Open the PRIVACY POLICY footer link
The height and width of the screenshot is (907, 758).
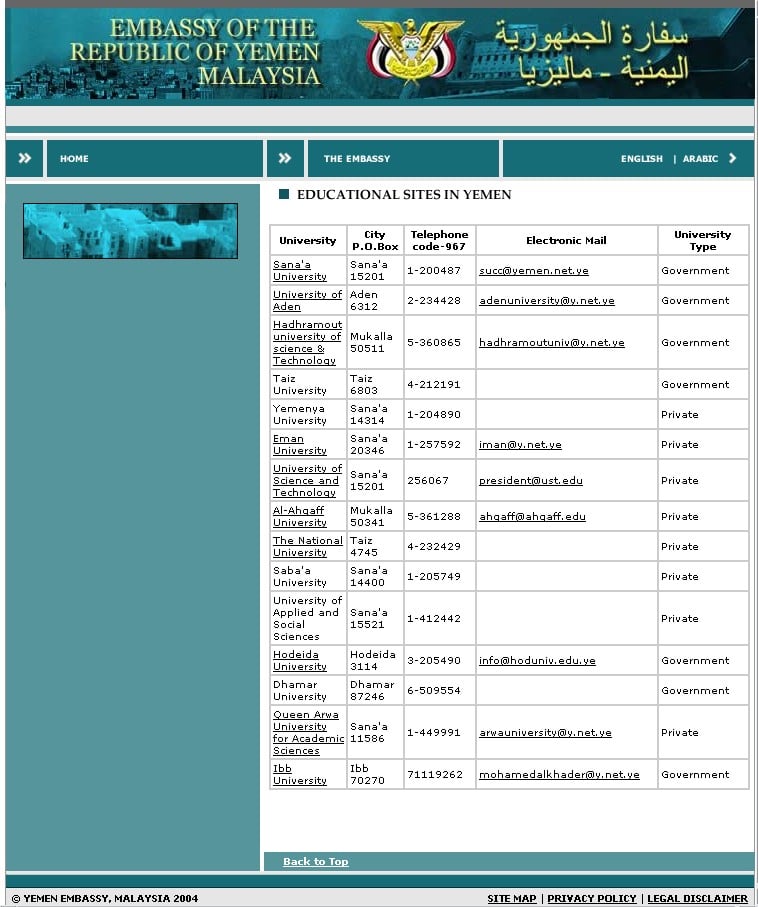(591, 898)
